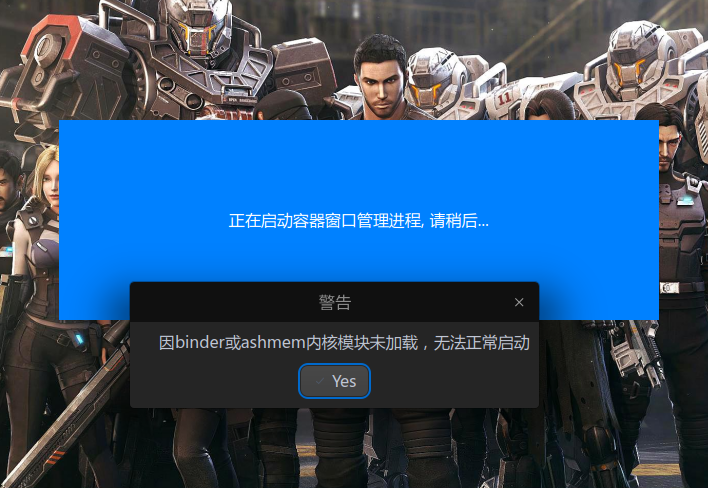Confirm the warning with the Yes button
The image size is (708, 488).
pyautogui.click(x=334, y=381)
